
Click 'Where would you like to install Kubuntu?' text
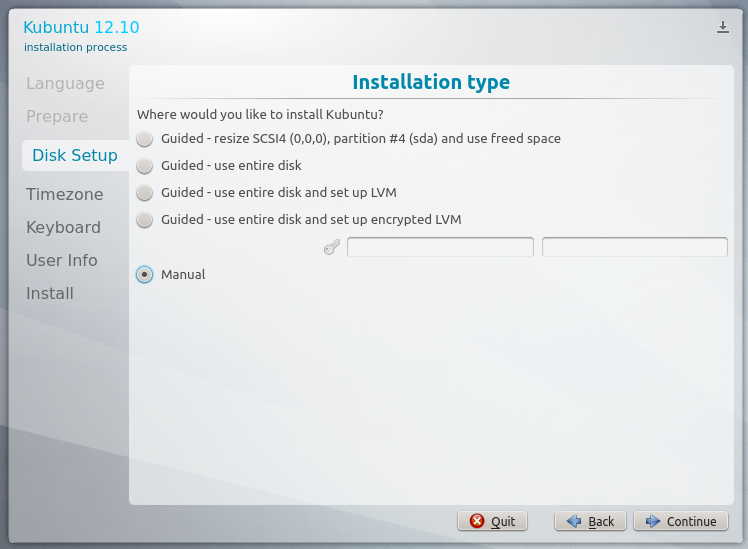tap(260, 114)
